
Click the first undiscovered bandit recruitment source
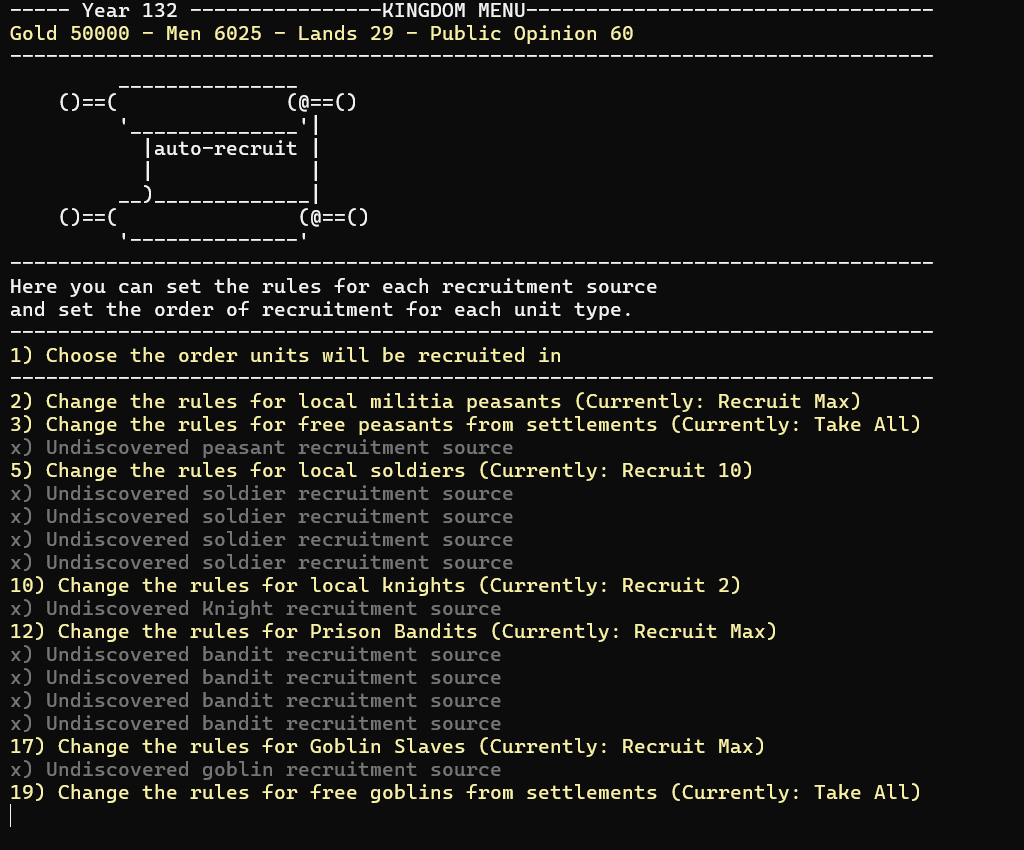point(255,655)
